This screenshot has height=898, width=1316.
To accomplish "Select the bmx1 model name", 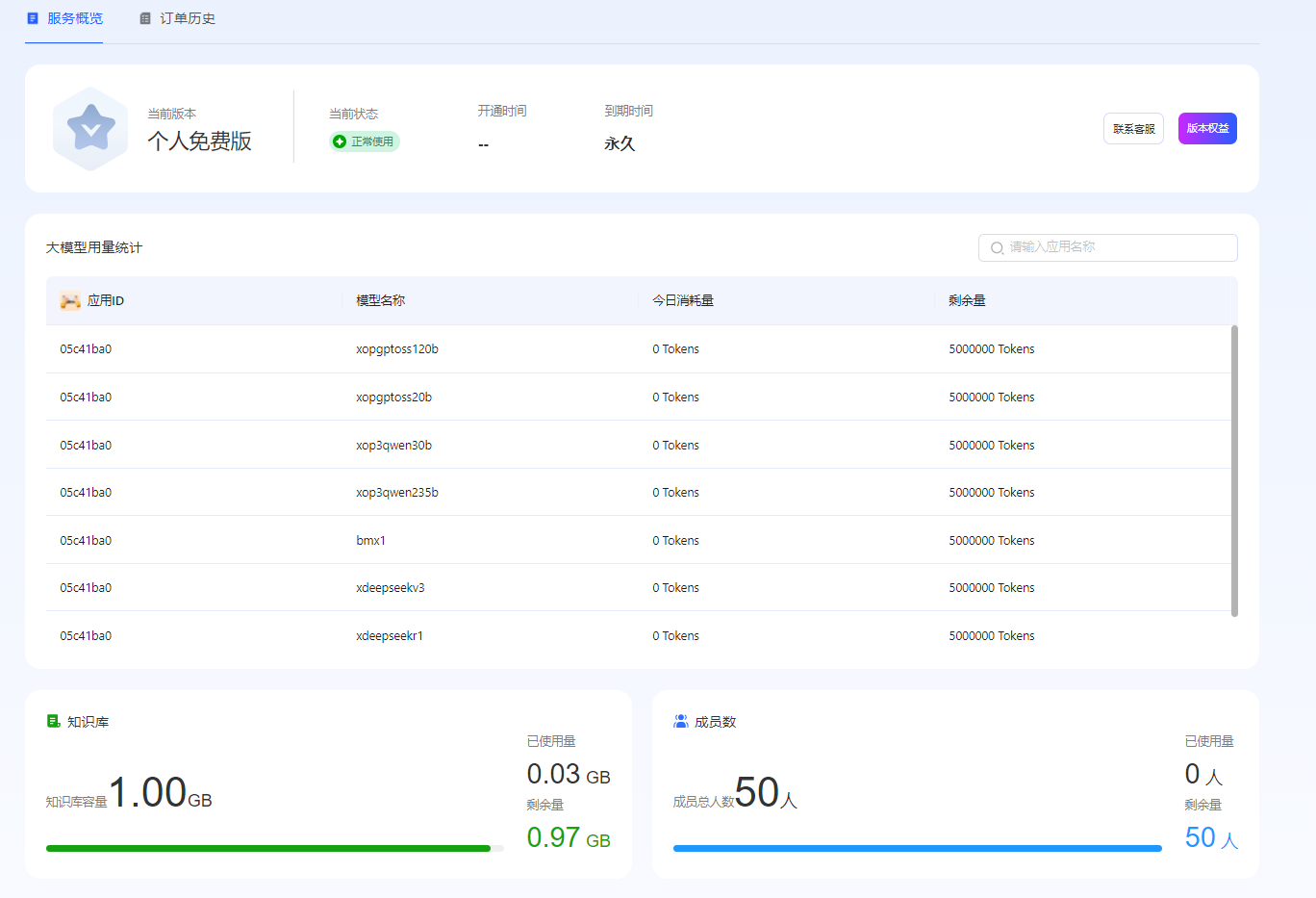I will coord(371,541).
